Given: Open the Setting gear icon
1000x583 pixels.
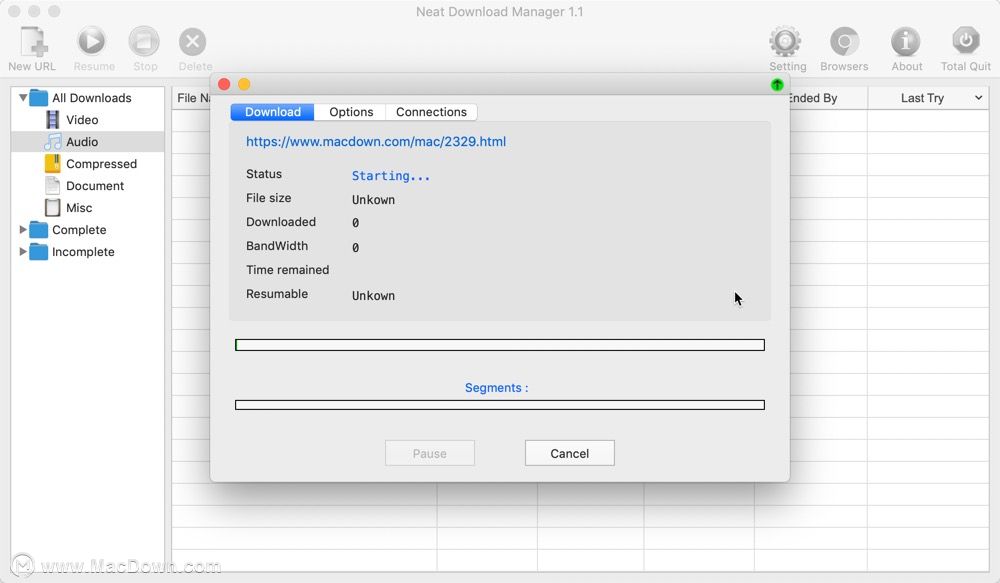Looking at the screenshot, I should 785,41.
